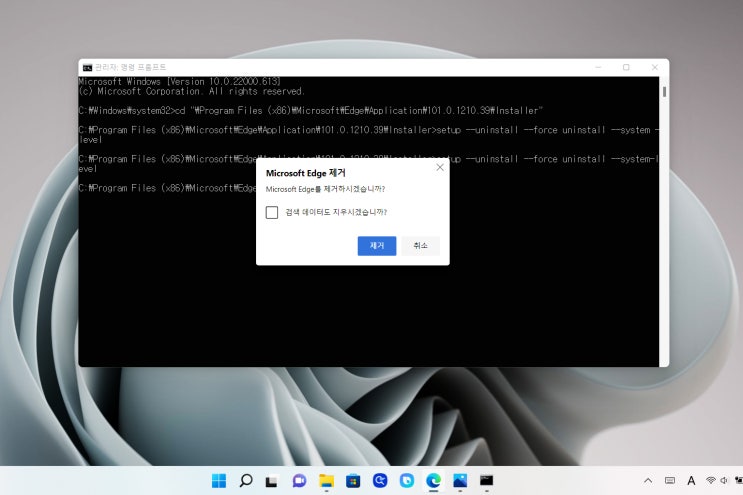Open Task View on taskbar
The width and height of the screenshot is (743, 495).
click(272, 481)
